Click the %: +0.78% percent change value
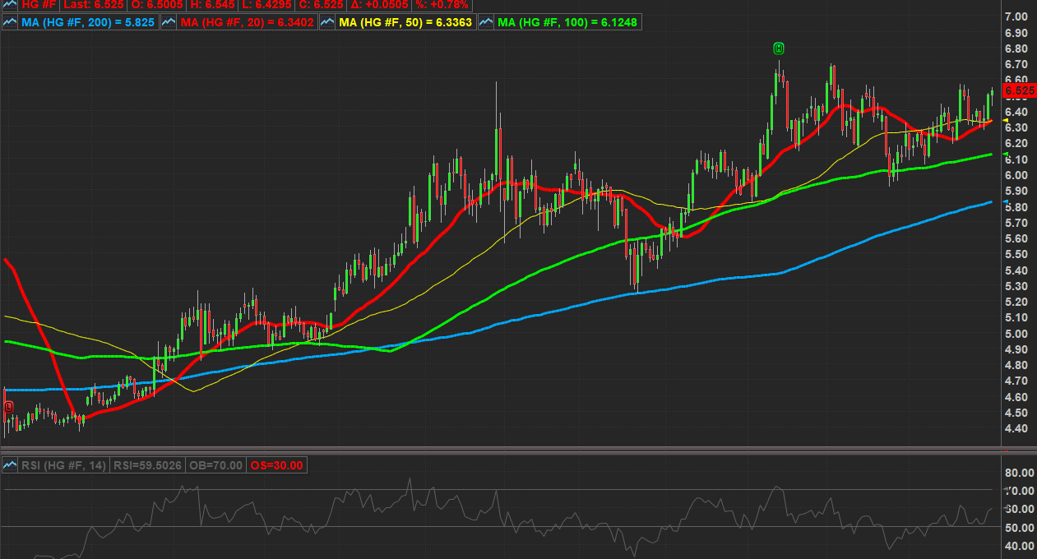 442,5
